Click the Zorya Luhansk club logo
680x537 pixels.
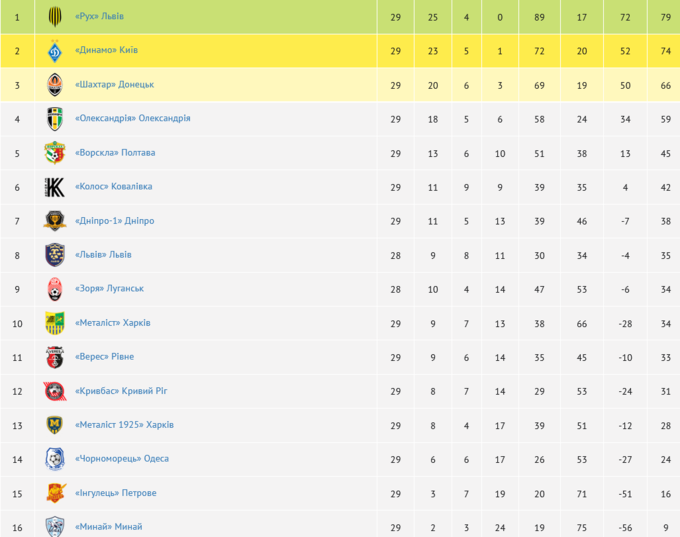(55, 289)
